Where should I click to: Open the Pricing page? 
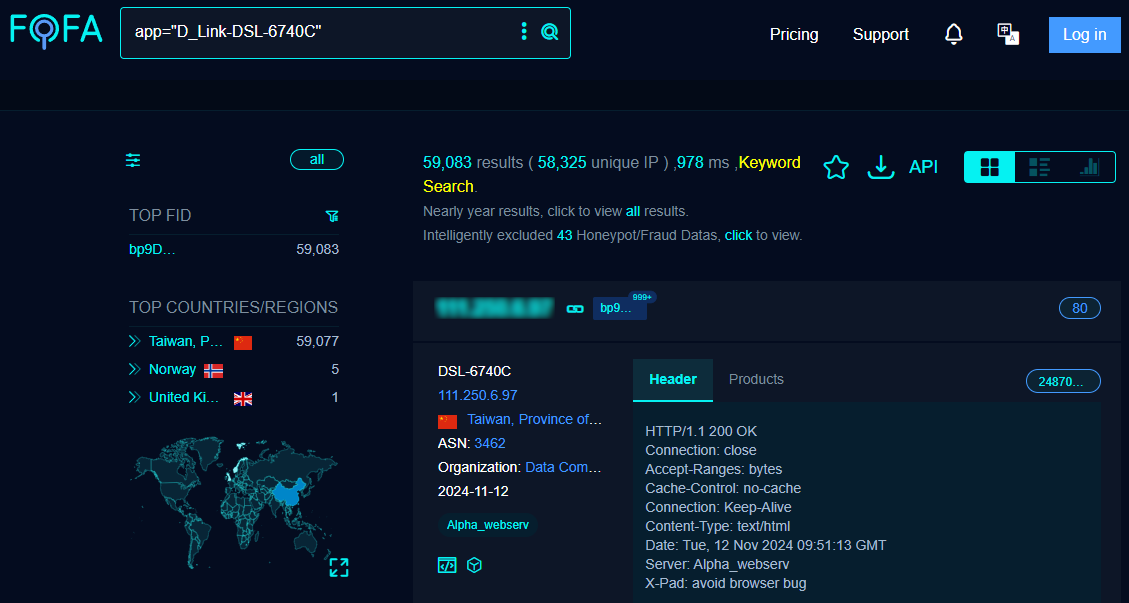pos(794,35)
